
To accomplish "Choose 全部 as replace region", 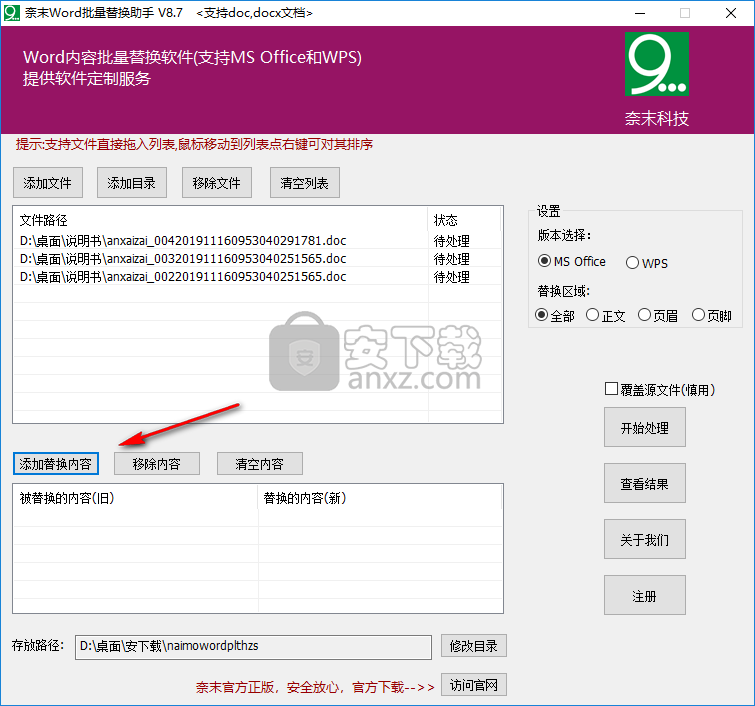I will [542, 315].
